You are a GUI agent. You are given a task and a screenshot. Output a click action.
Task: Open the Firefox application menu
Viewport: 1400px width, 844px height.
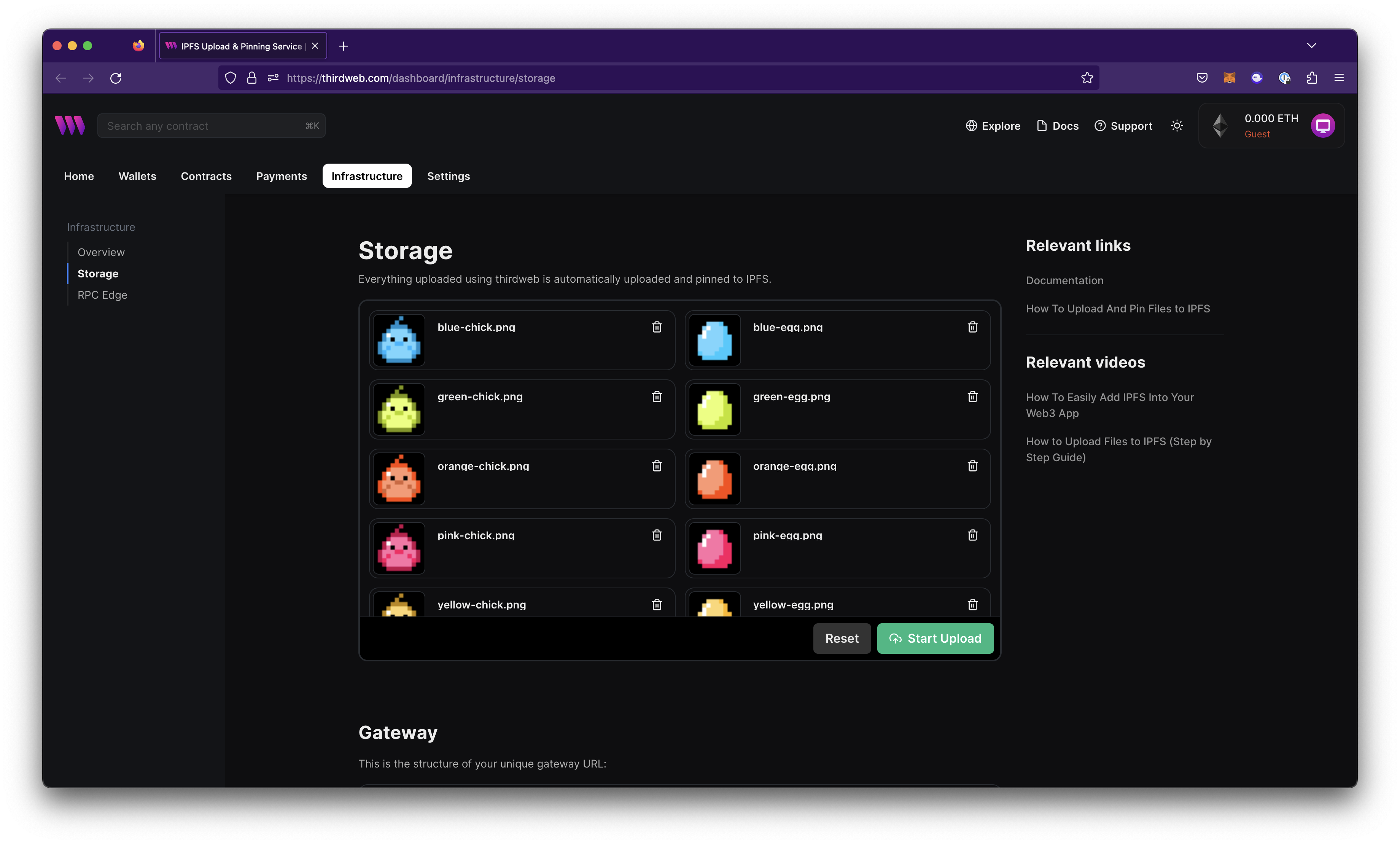pos(1339,78)
